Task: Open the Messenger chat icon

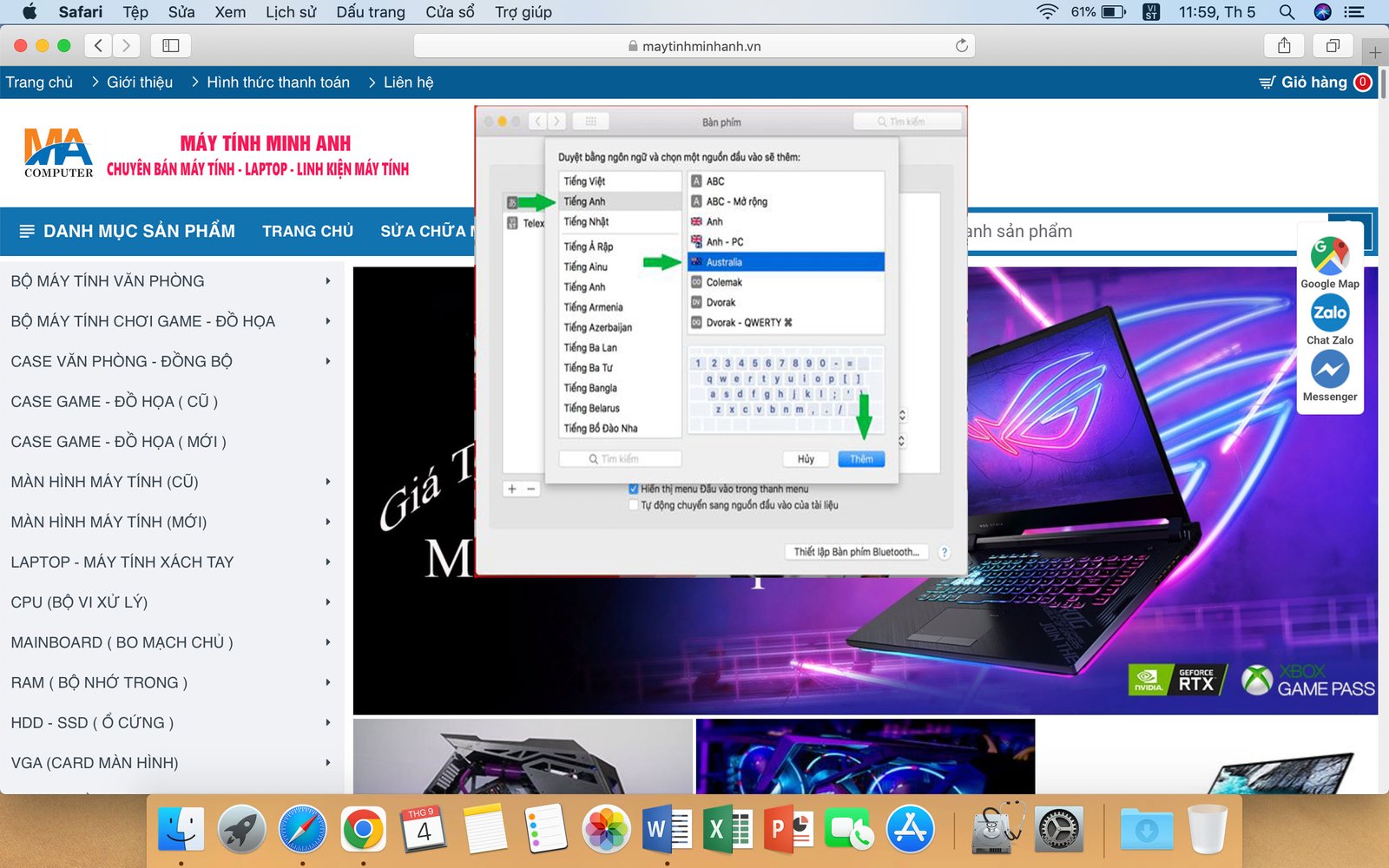Action: pyautogui.click(x=1329, y=371)
